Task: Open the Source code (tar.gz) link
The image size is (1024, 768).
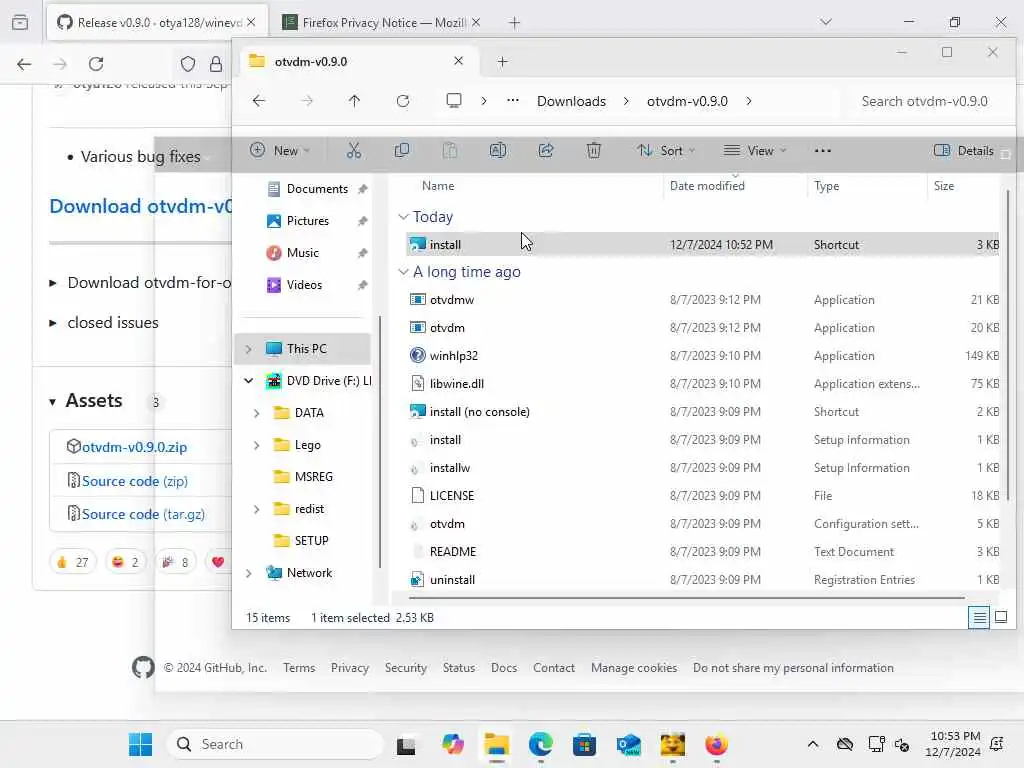Action: [143, 515]
